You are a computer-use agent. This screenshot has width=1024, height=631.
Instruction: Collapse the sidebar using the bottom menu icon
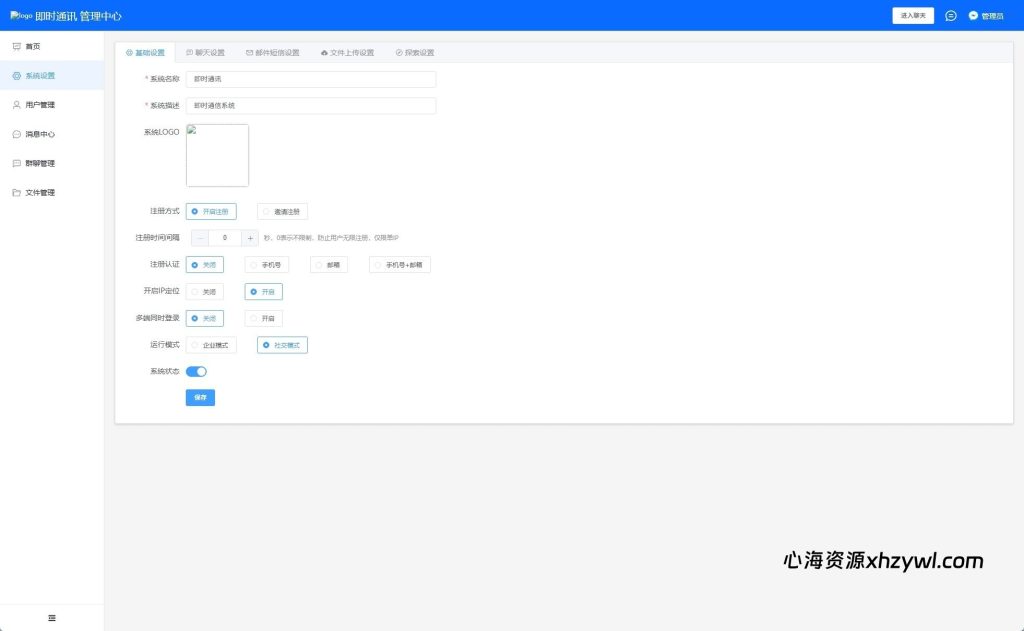tap(52, 618)
